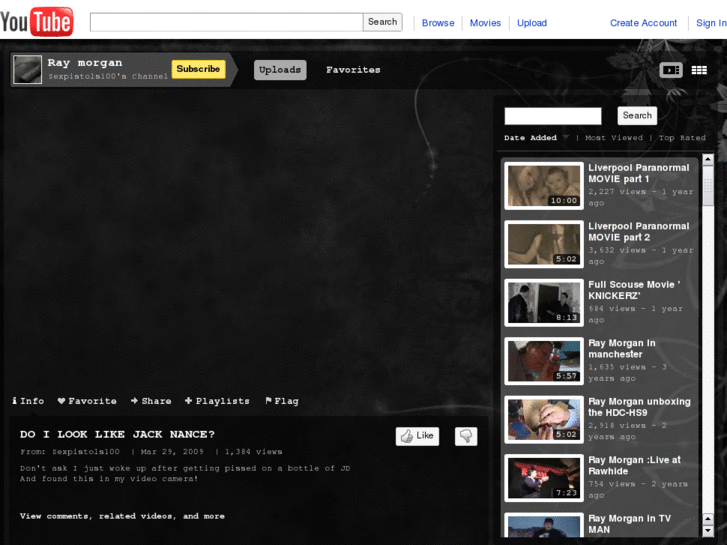Open Ray Morgan unboxing HDC-HS9 thumbnail

pyautogui.click(x=544, y=420)
